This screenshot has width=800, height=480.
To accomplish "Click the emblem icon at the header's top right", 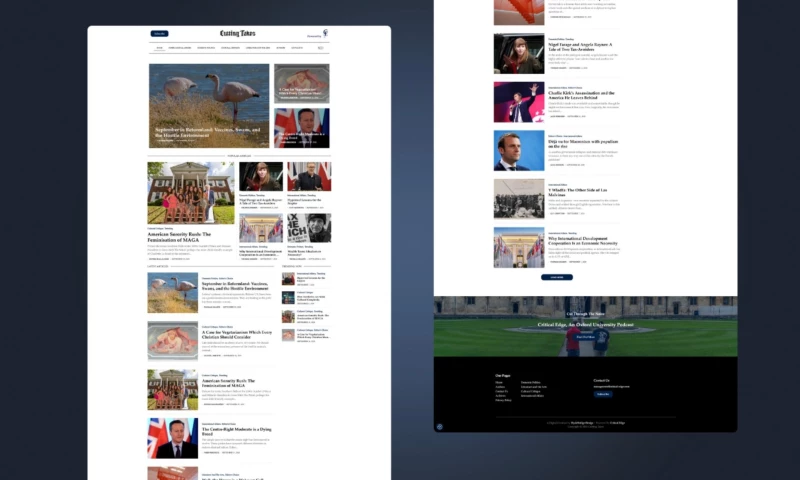I will pyautogui.click(x=326, y=35).
